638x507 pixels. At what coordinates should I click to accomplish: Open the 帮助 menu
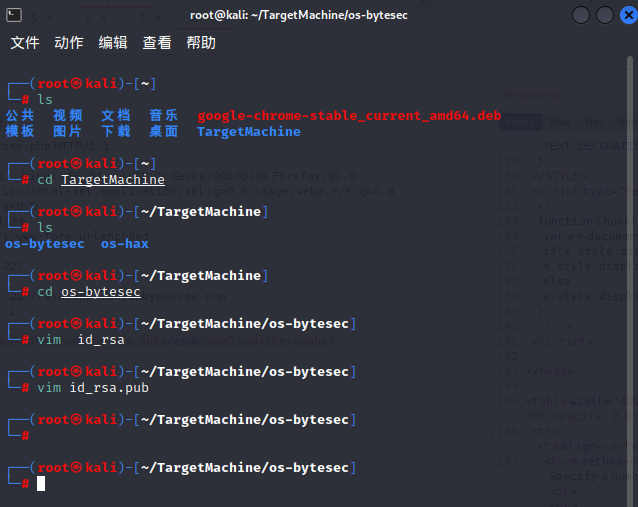pyautogui.click(x=201, y=42)
